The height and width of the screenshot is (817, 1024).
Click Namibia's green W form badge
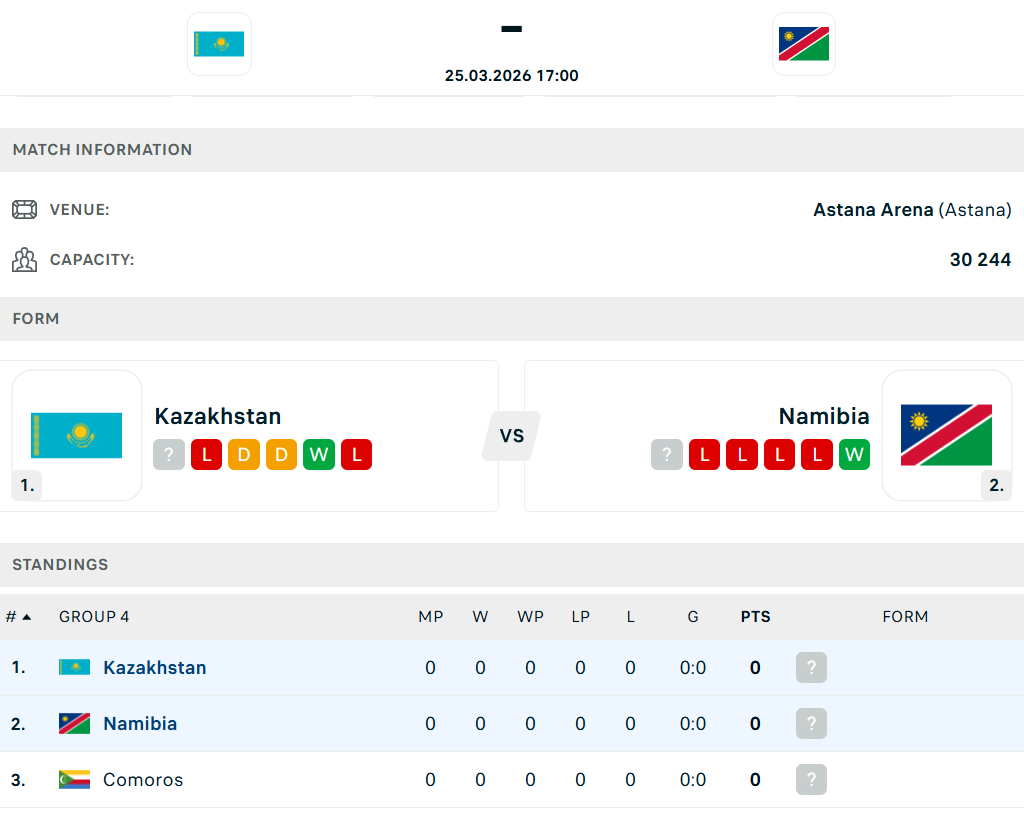[854, 455]
